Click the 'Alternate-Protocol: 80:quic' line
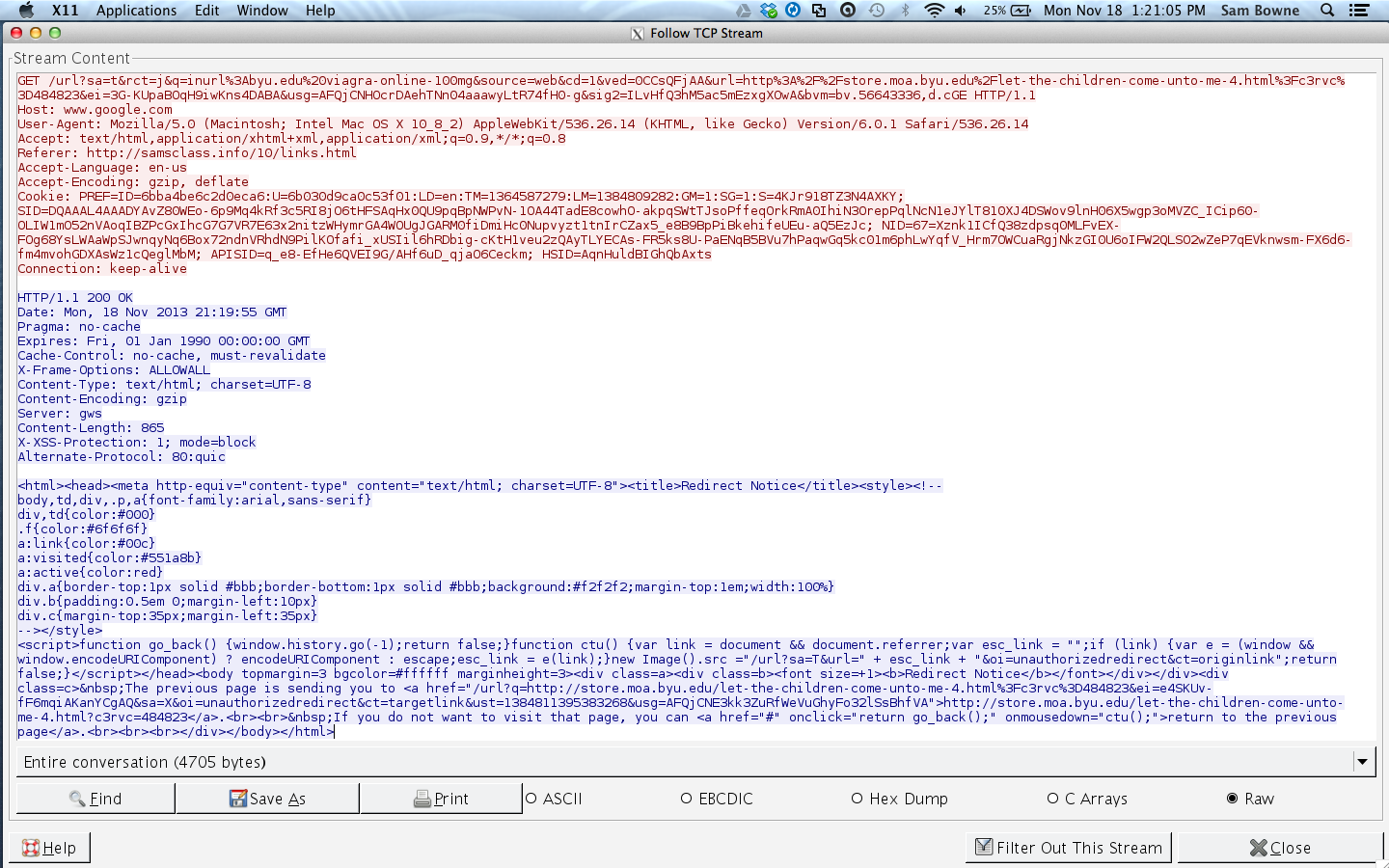The height and width of the screenshot is (868, 1389). click(122, 457)
